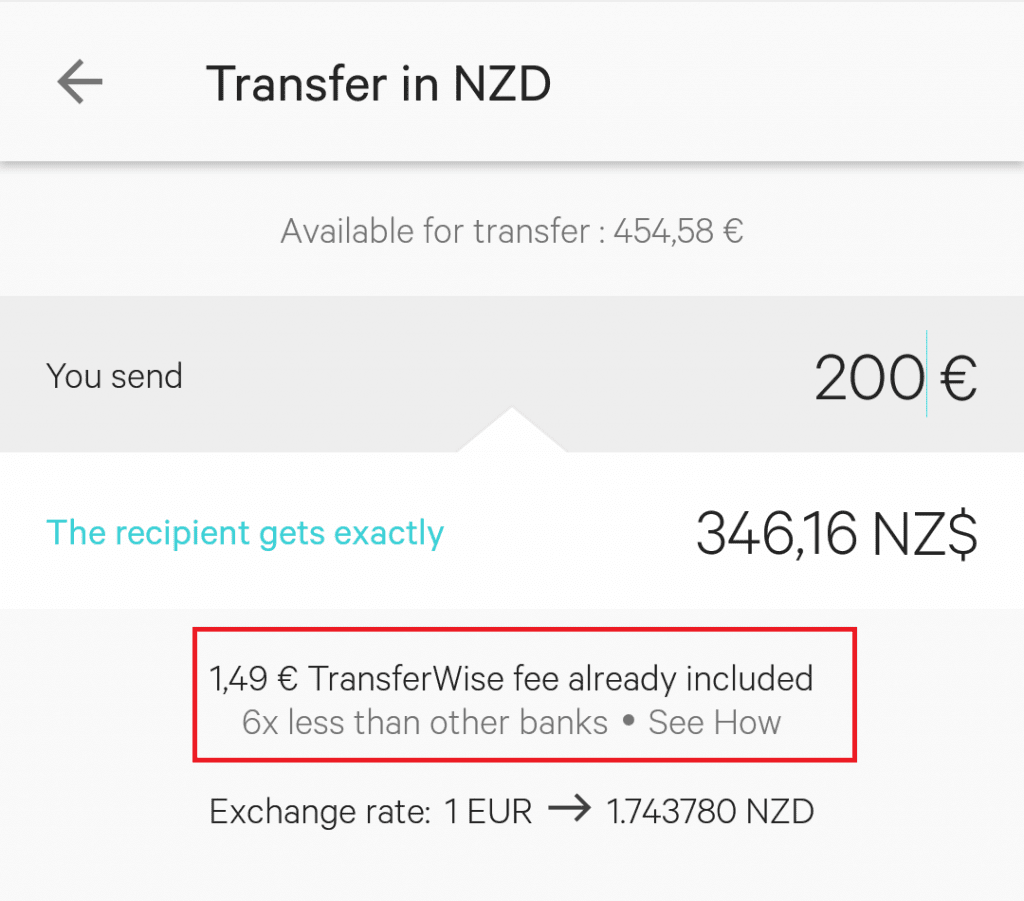Image resolution: width=1024 pixels, height=901 pixels.
Task: Tap the triangle pointer below You send row
Action: (512, 430)
